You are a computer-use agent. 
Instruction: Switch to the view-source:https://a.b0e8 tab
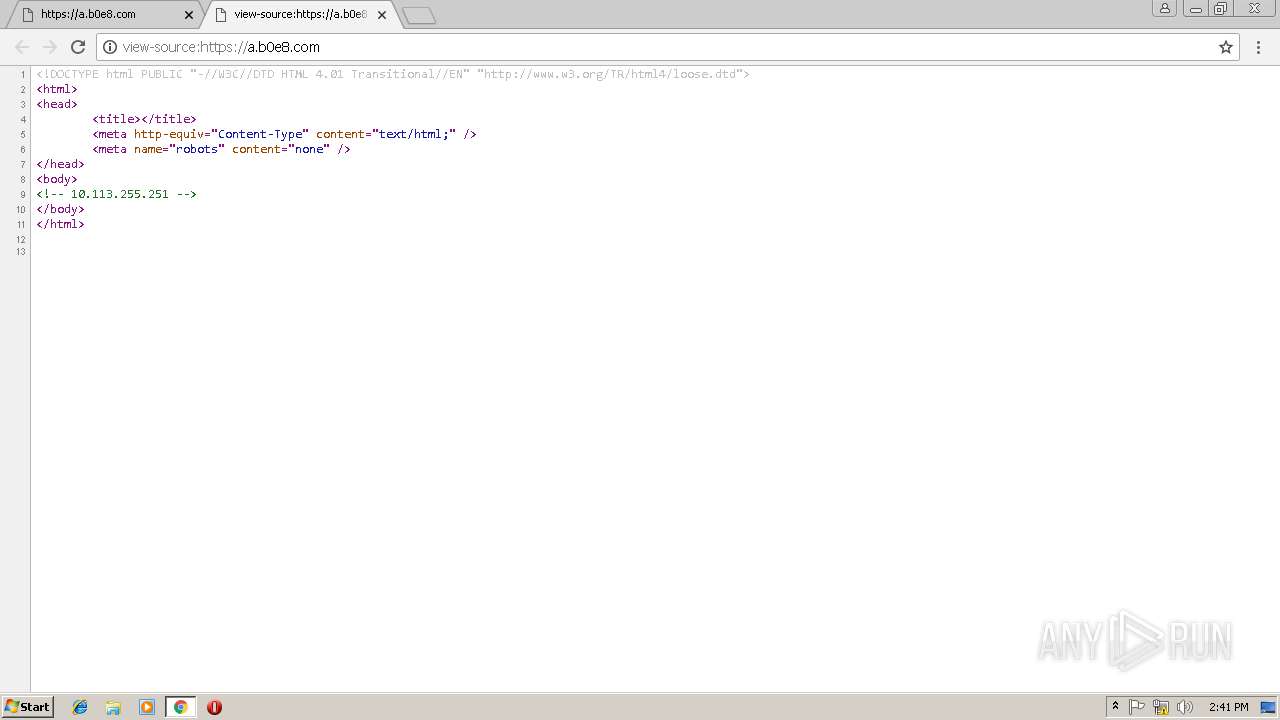pos(297,15)
